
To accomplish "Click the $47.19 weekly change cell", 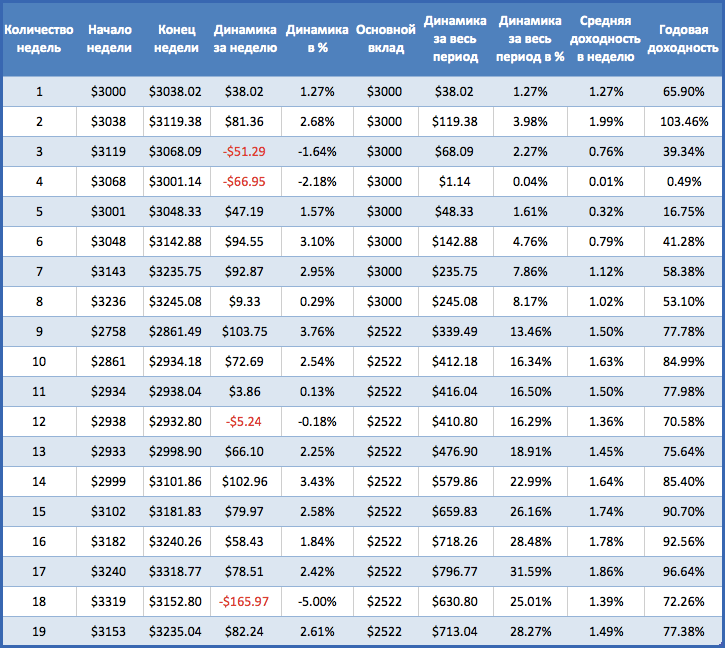I will coord(244,212).
